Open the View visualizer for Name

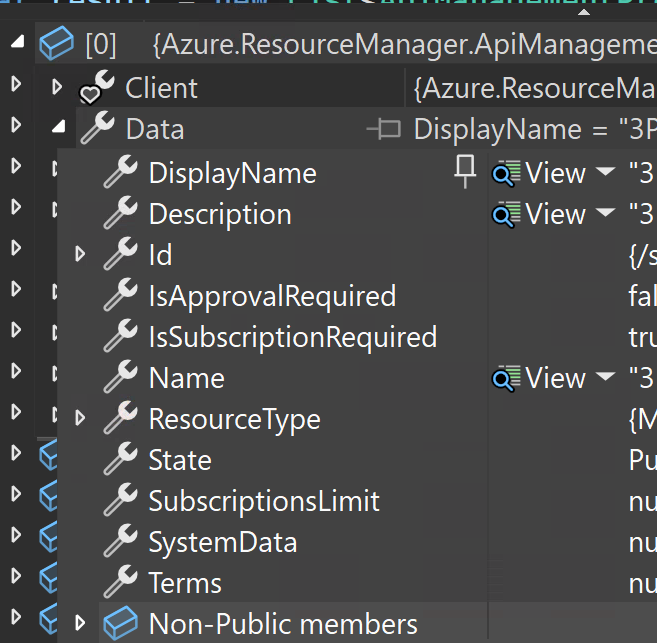point(555,378)
